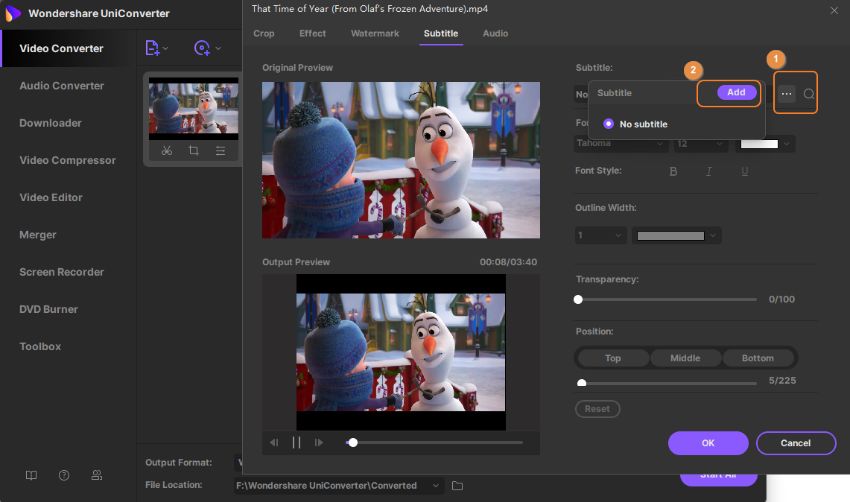Click the Output Preview video frame
850x502 pixels.
click(401, 352)
